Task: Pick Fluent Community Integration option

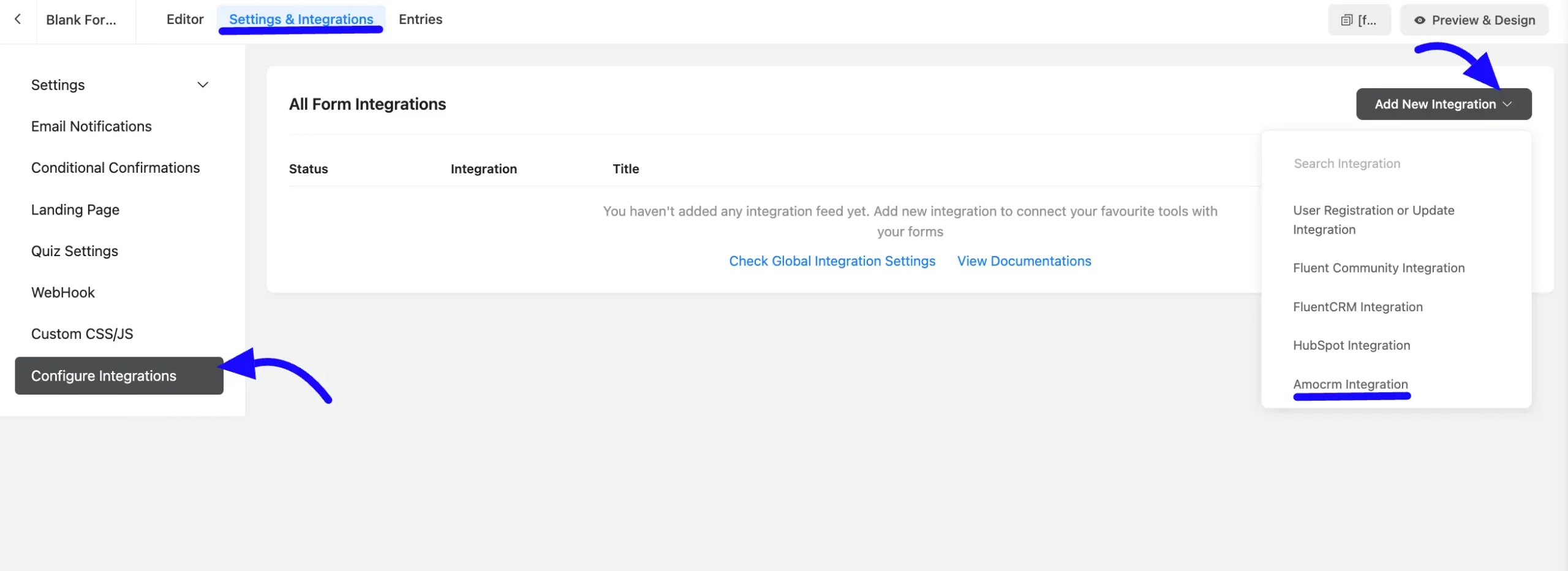Action: pyautogui.click(x=1378, y=268)
